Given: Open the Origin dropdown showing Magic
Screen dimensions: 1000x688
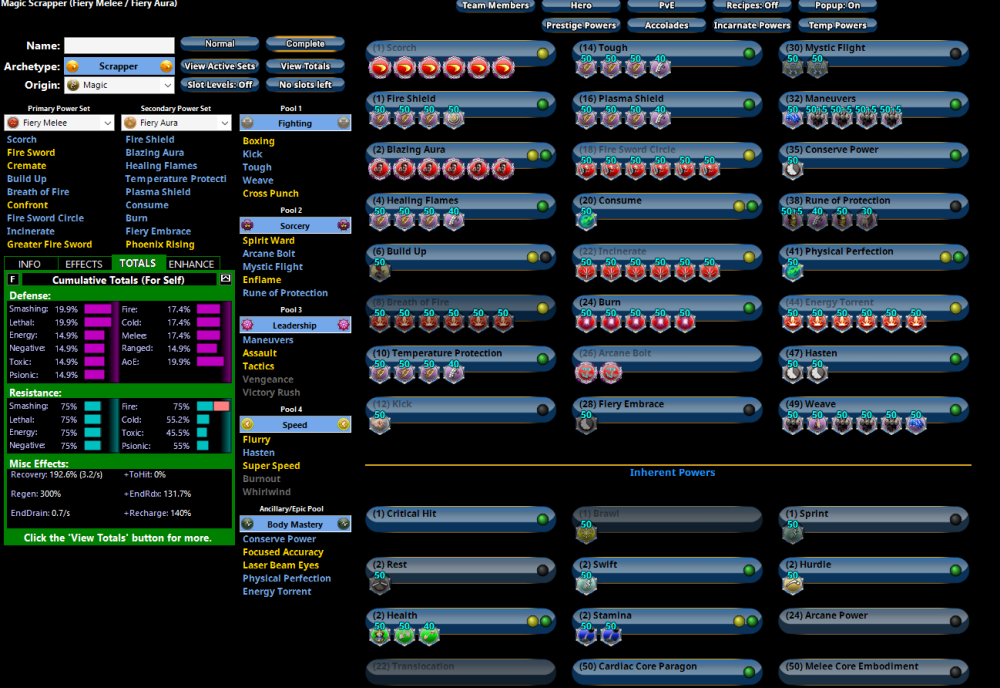Looking at the screenshot, I should click(119, 85).
